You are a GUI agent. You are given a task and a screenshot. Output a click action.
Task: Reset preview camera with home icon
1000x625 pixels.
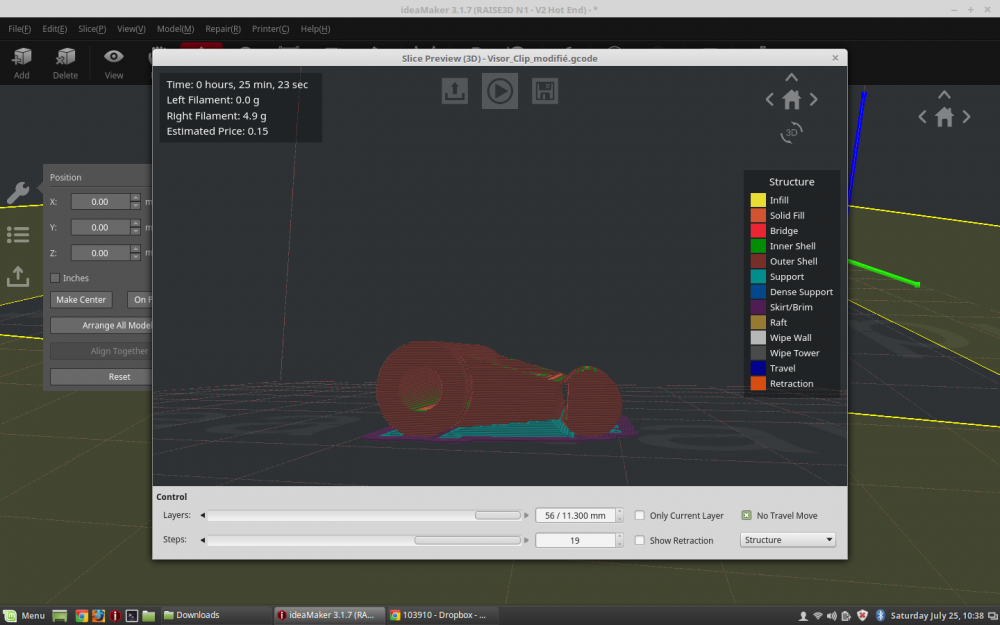(x=791, y=99)
